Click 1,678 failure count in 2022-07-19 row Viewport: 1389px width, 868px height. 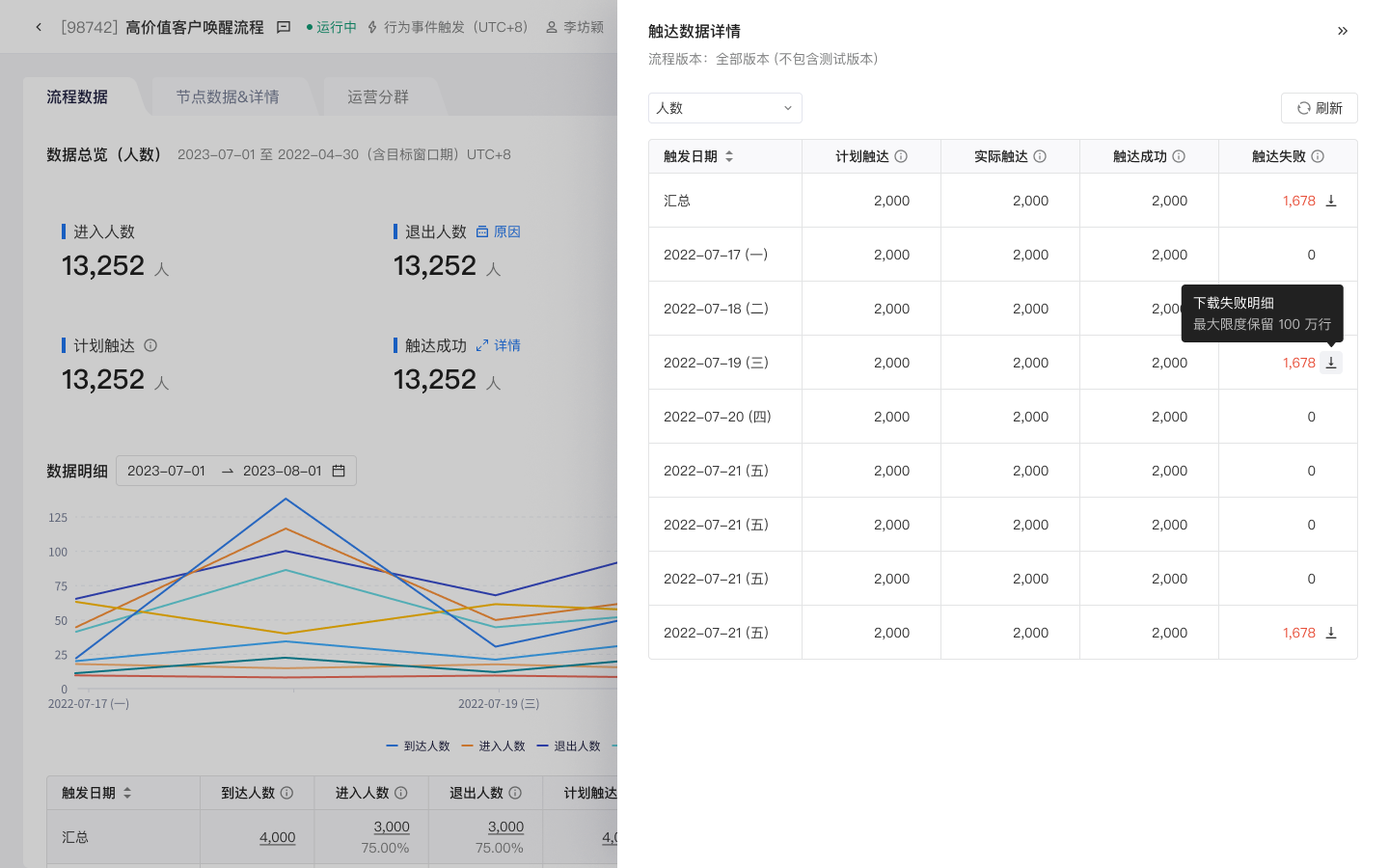tap(1298, 363)
